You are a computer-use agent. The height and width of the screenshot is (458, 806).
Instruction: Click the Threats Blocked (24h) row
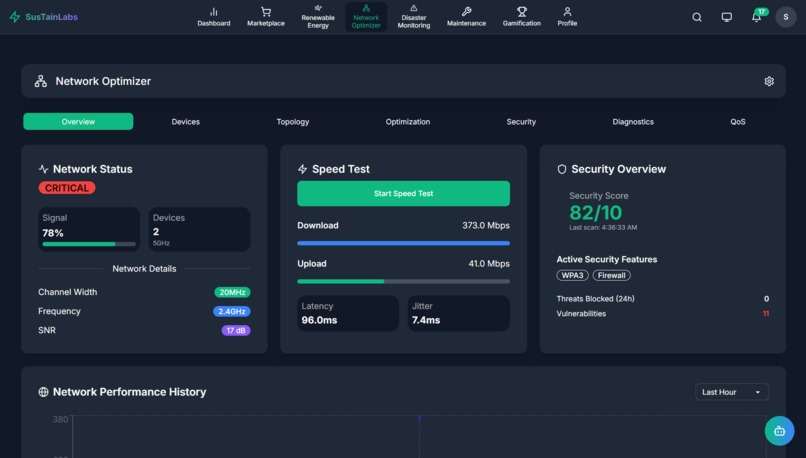pos(663,299)
